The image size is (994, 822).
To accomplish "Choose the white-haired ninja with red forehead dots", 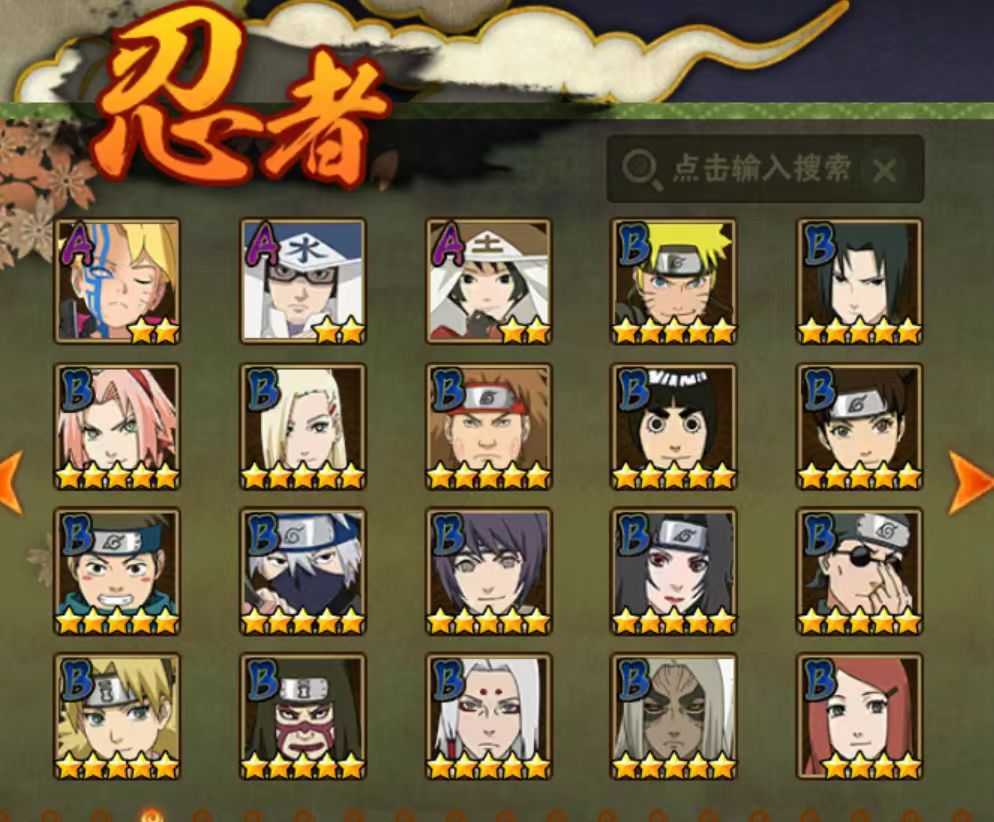I will pyautogui.click(x=489, y=717).
